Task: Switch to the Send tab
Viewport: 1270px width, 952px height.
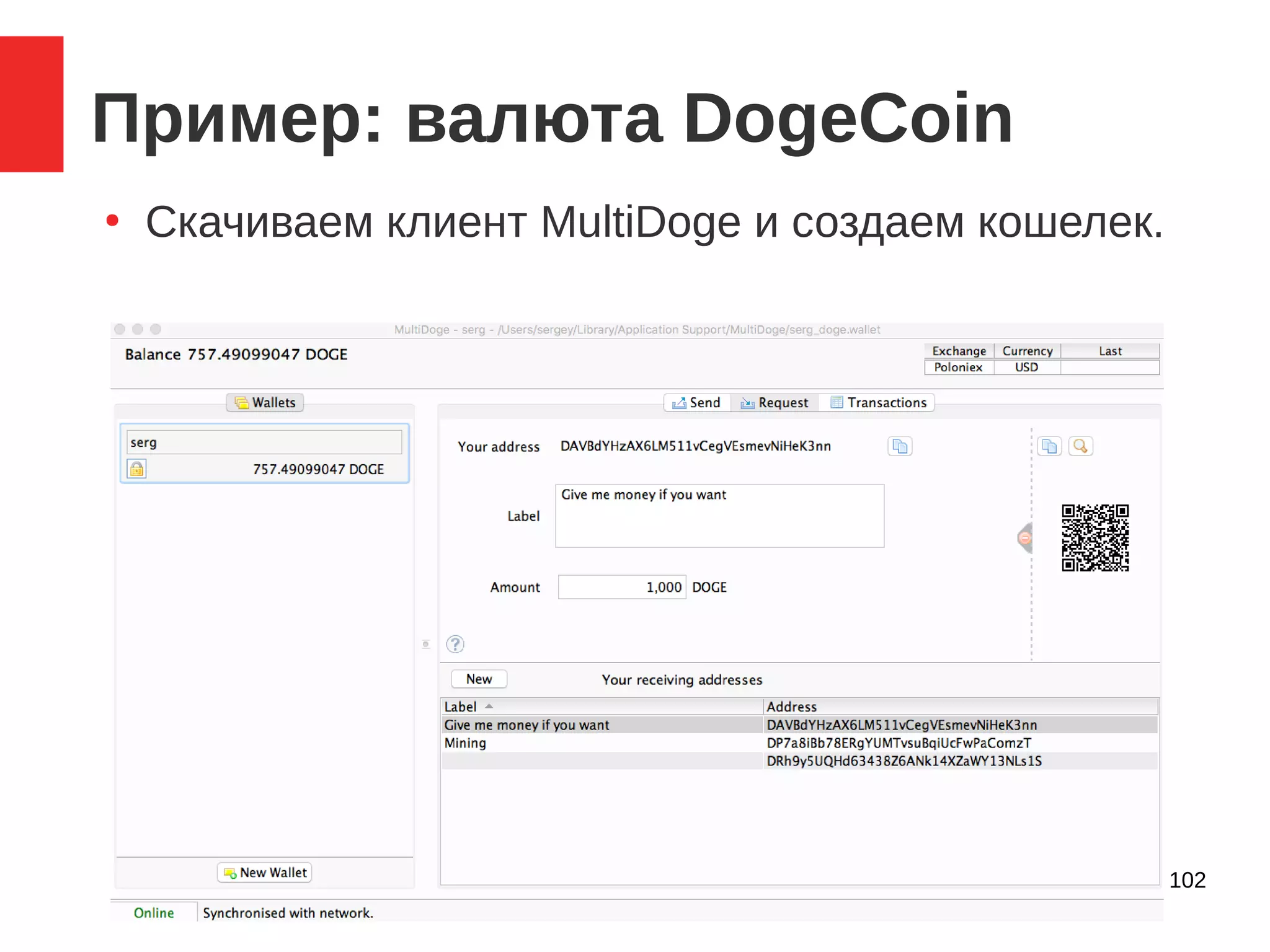Action: click(697, 403)
